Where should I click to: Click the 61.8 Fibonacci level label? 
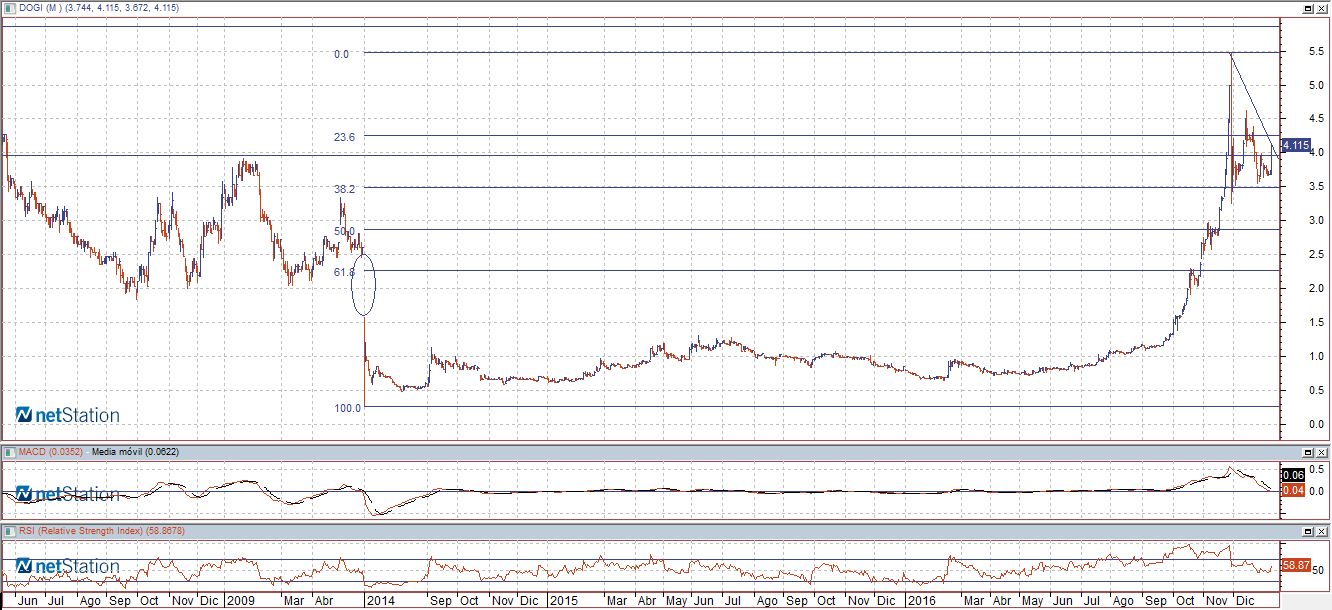pos(344,272)
